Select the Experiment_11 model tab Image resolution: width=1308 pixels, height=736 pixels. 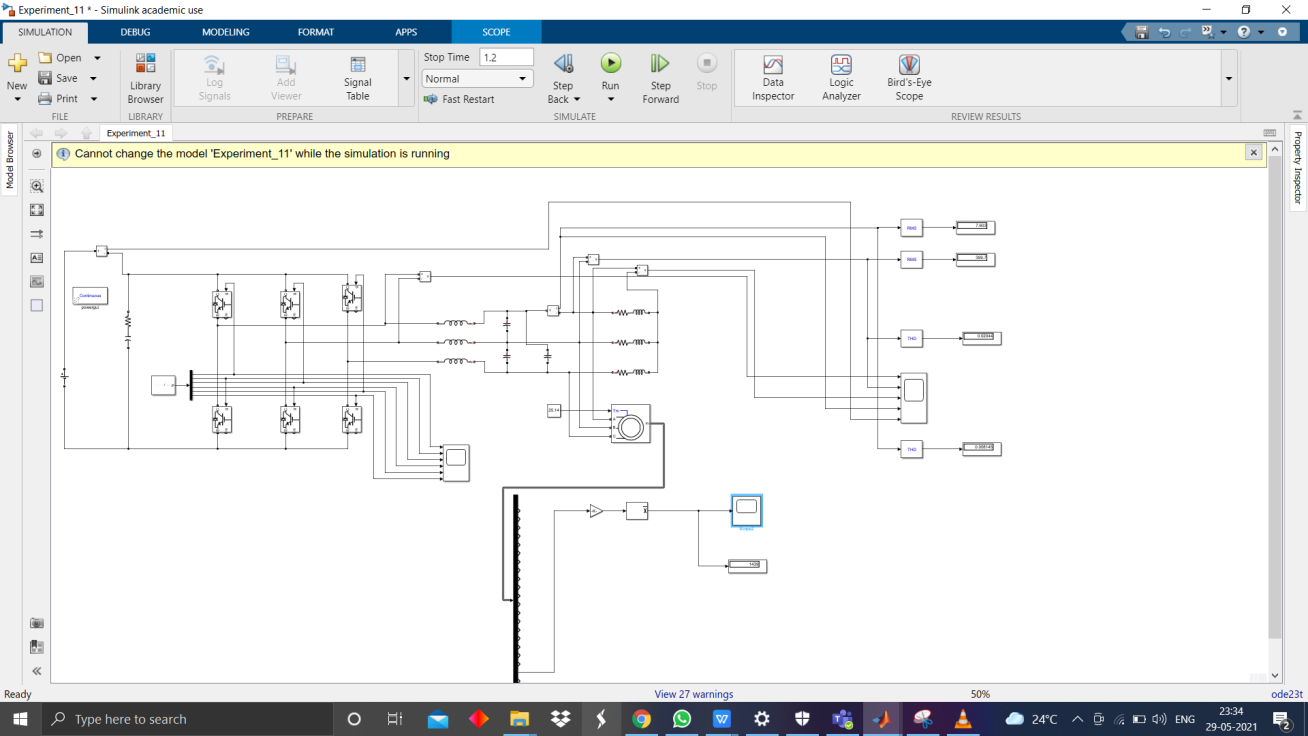click(136, 133)
